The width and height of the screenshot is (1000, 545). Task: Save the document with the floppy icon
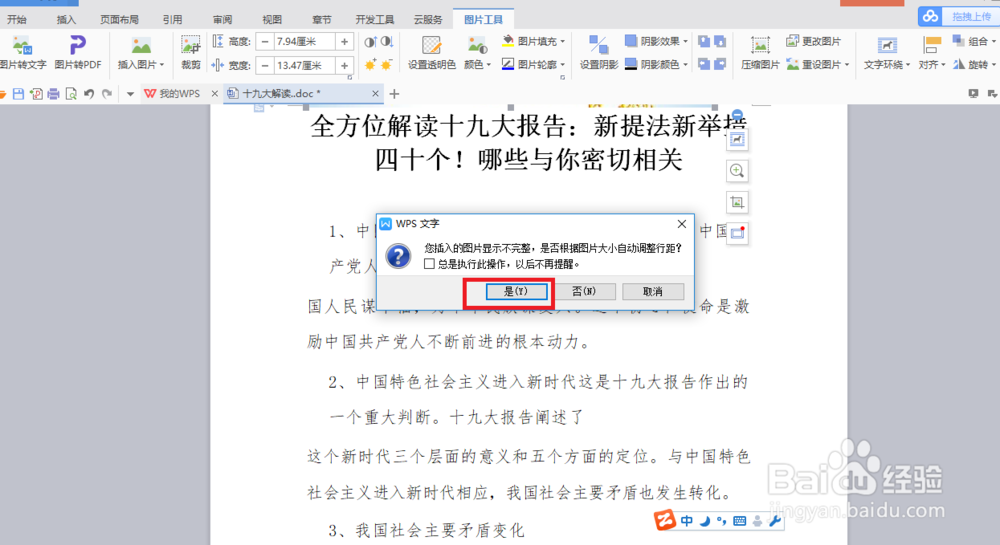coord(18,94)
